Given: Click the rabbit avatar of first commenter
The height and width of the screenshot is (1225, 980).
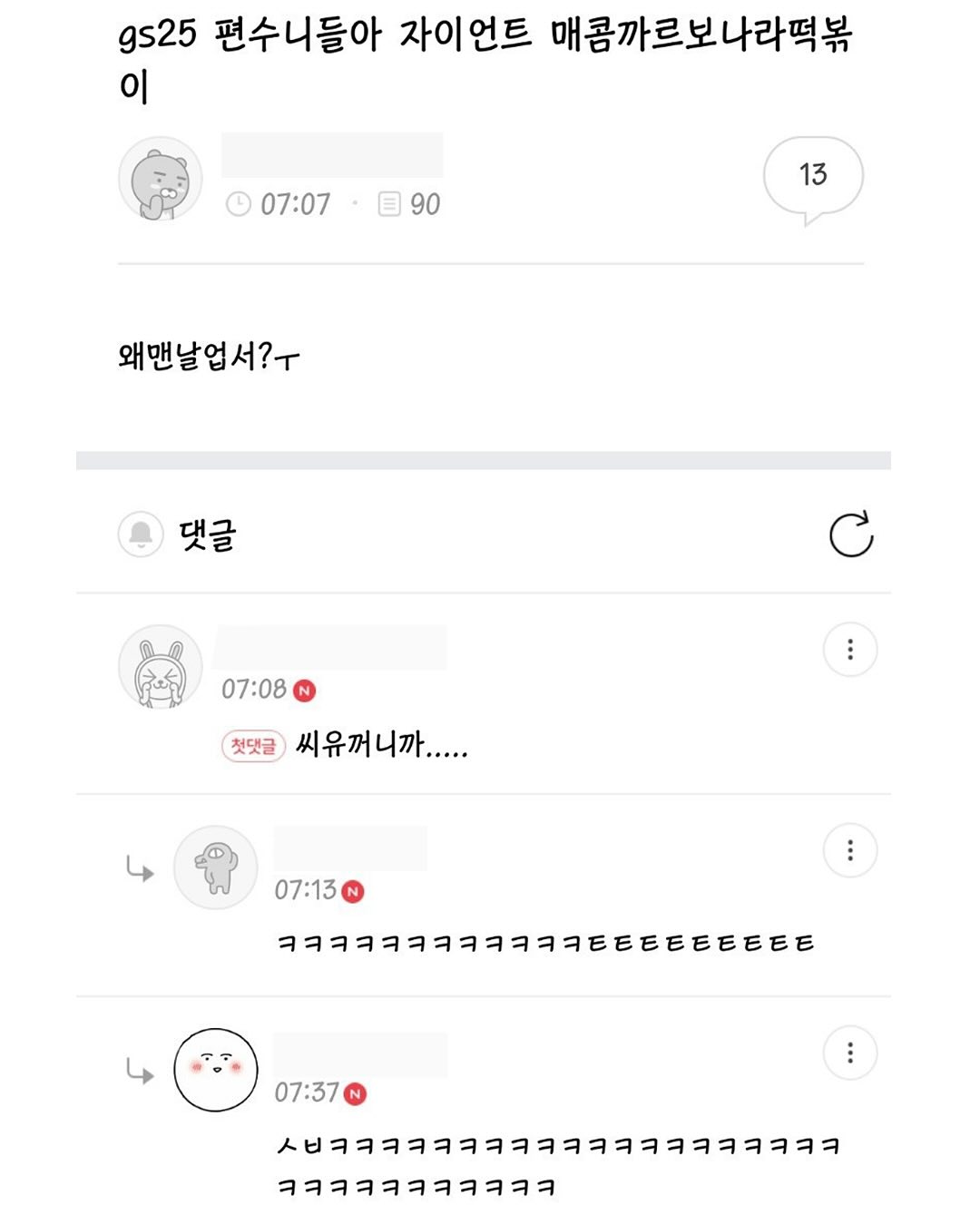Looking at the screenshot, I should coord(161,668).
